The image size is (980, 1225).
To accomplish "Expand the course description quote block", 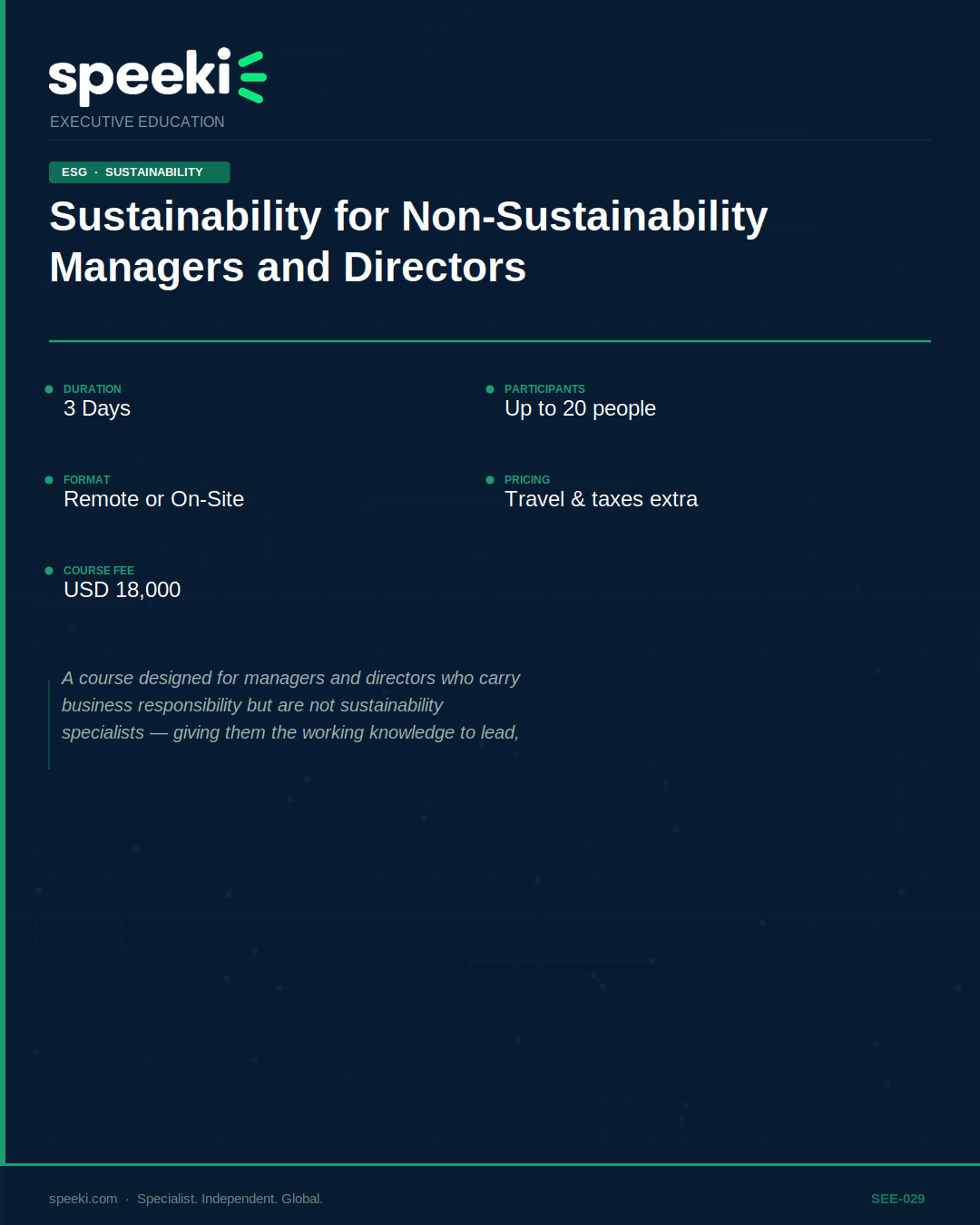I will (290, 705).
